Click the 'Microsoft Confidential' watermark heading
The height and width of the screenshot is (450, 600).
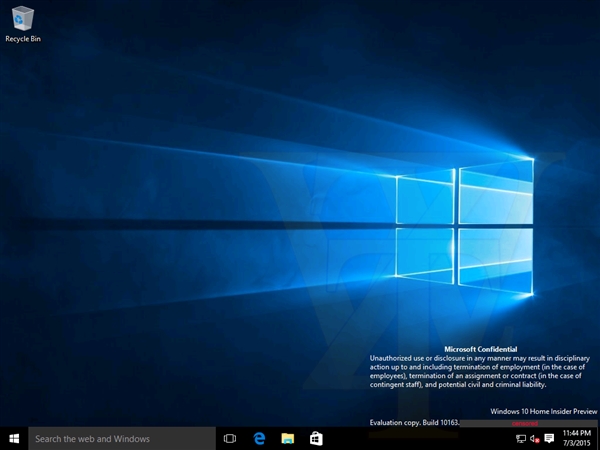[x=481, y=349]
